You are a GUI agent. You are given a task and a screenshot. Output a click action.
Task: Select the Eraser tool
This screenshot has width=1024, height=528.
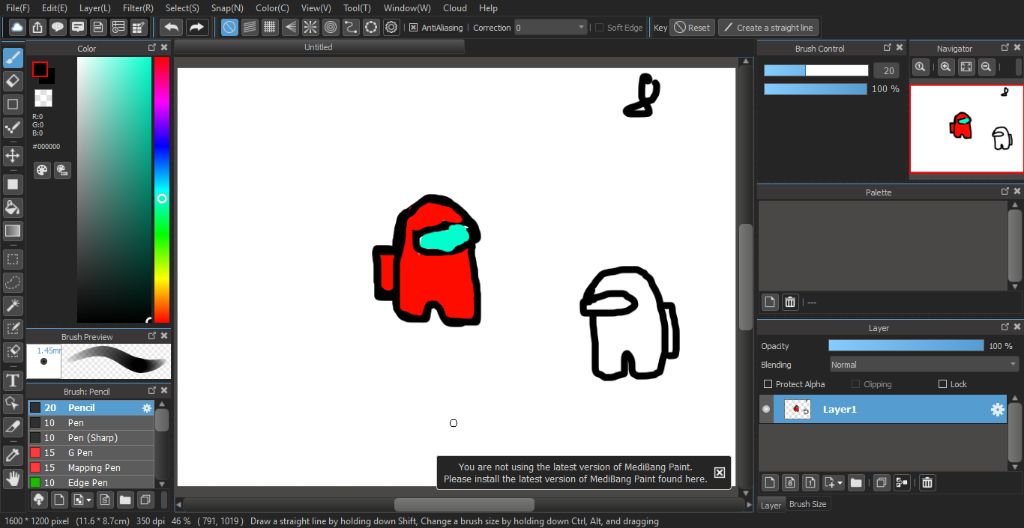click(13, 81)
